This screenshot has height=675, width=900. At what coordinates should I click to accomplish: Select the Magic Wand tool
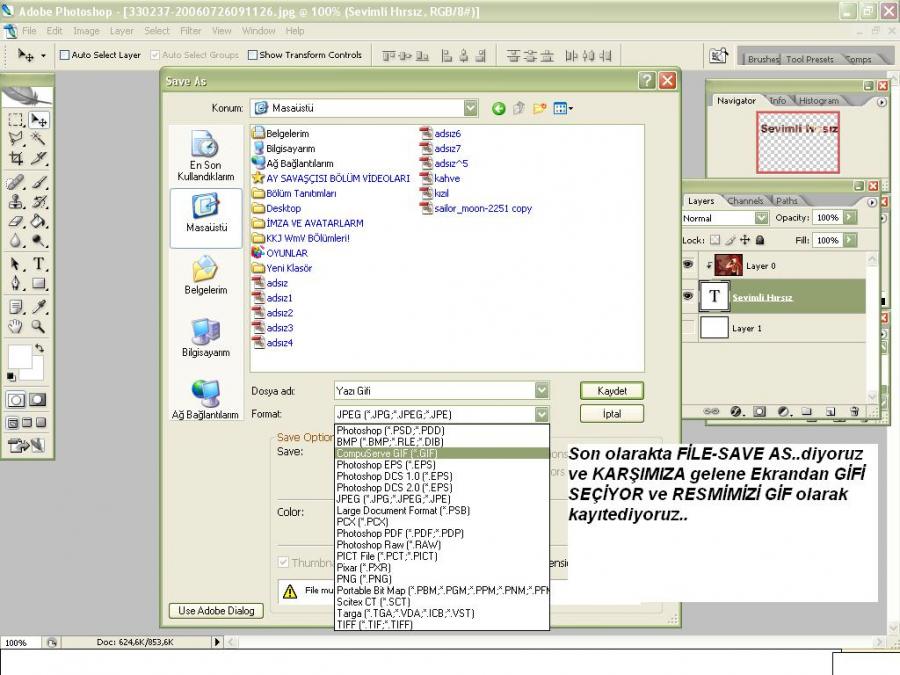[38, 138]
